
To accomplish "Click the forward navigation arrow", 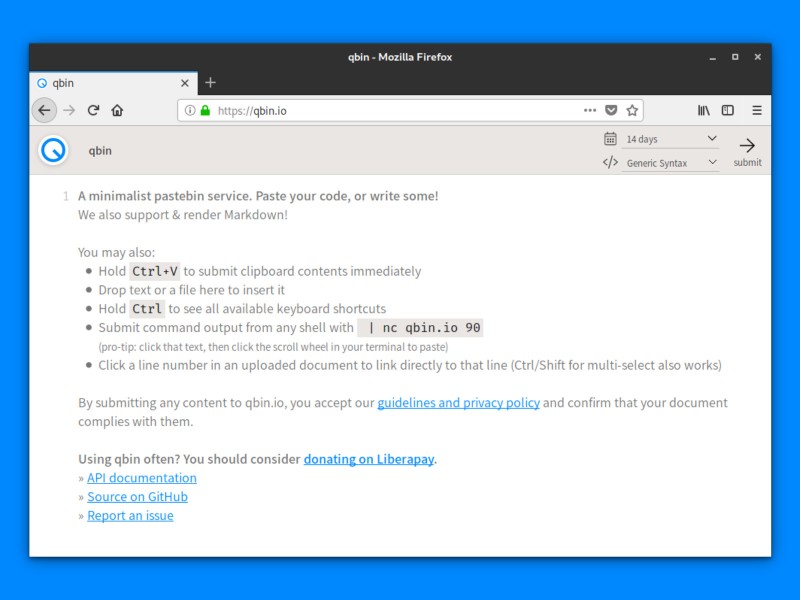I will (x=69, y=110).
